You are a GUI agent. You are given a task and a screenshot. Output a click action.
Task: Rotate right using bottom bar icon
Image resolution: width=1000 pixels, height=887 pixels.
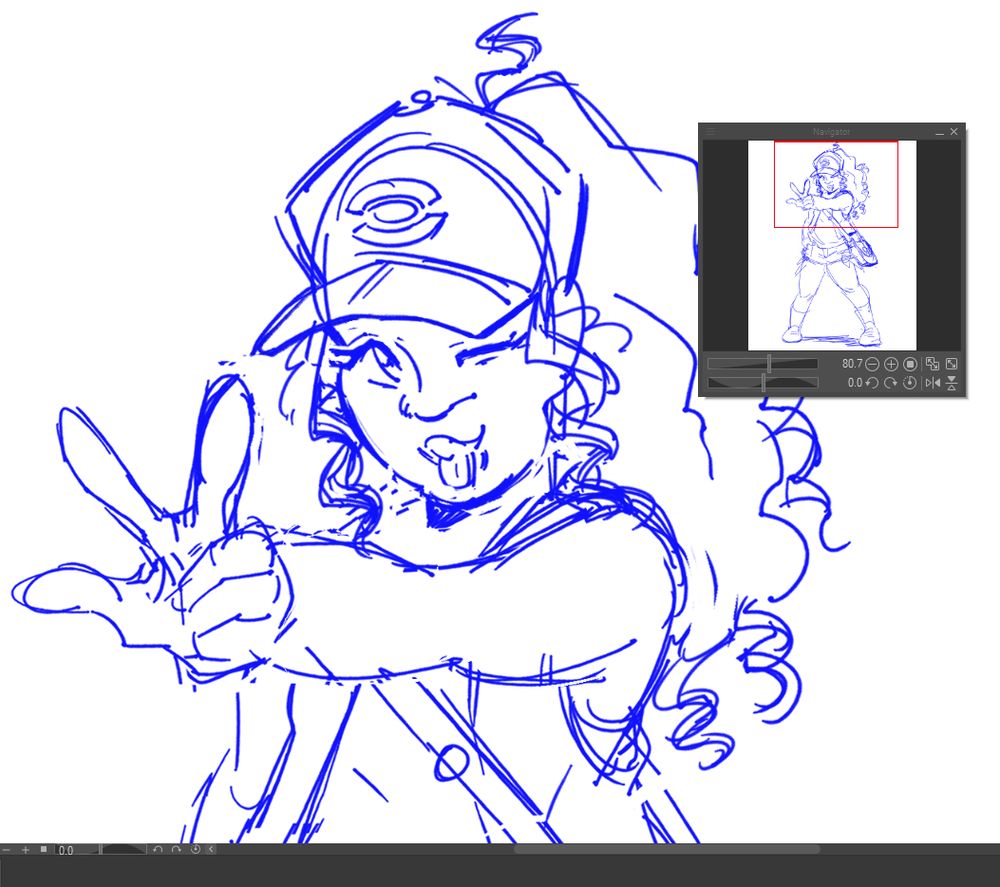177,849
